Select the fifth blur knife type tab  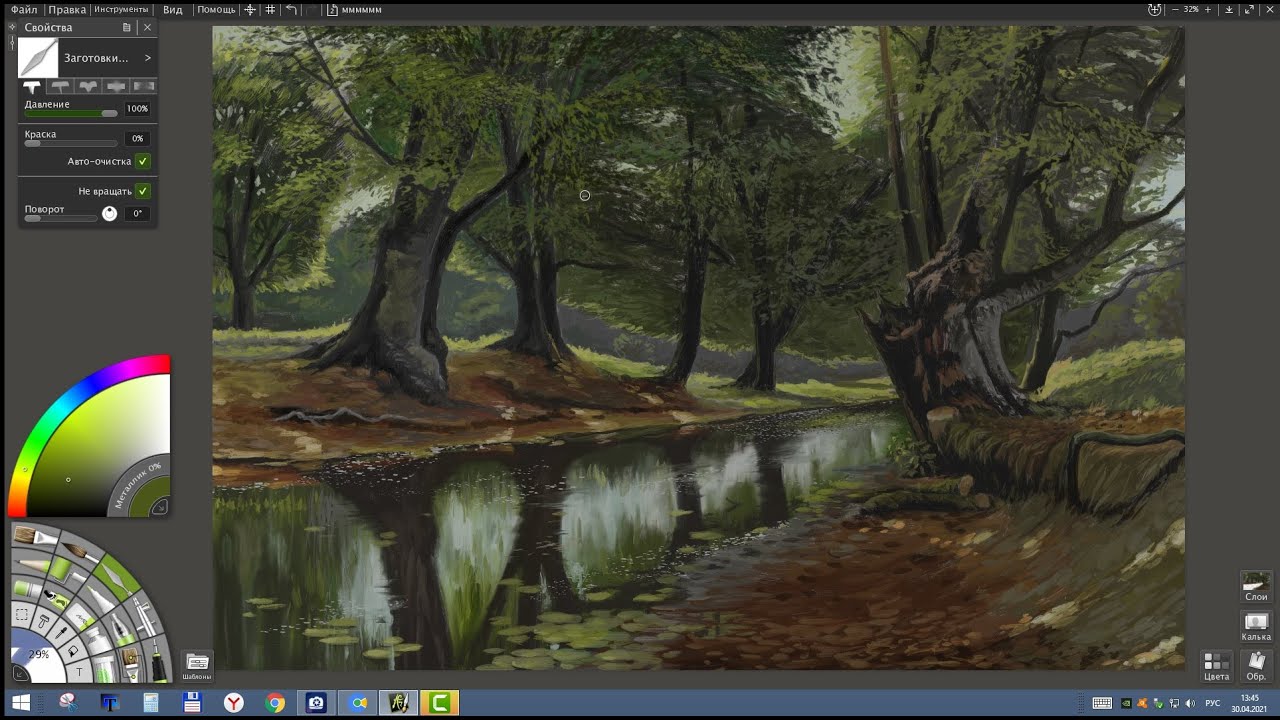pos(143,86)
